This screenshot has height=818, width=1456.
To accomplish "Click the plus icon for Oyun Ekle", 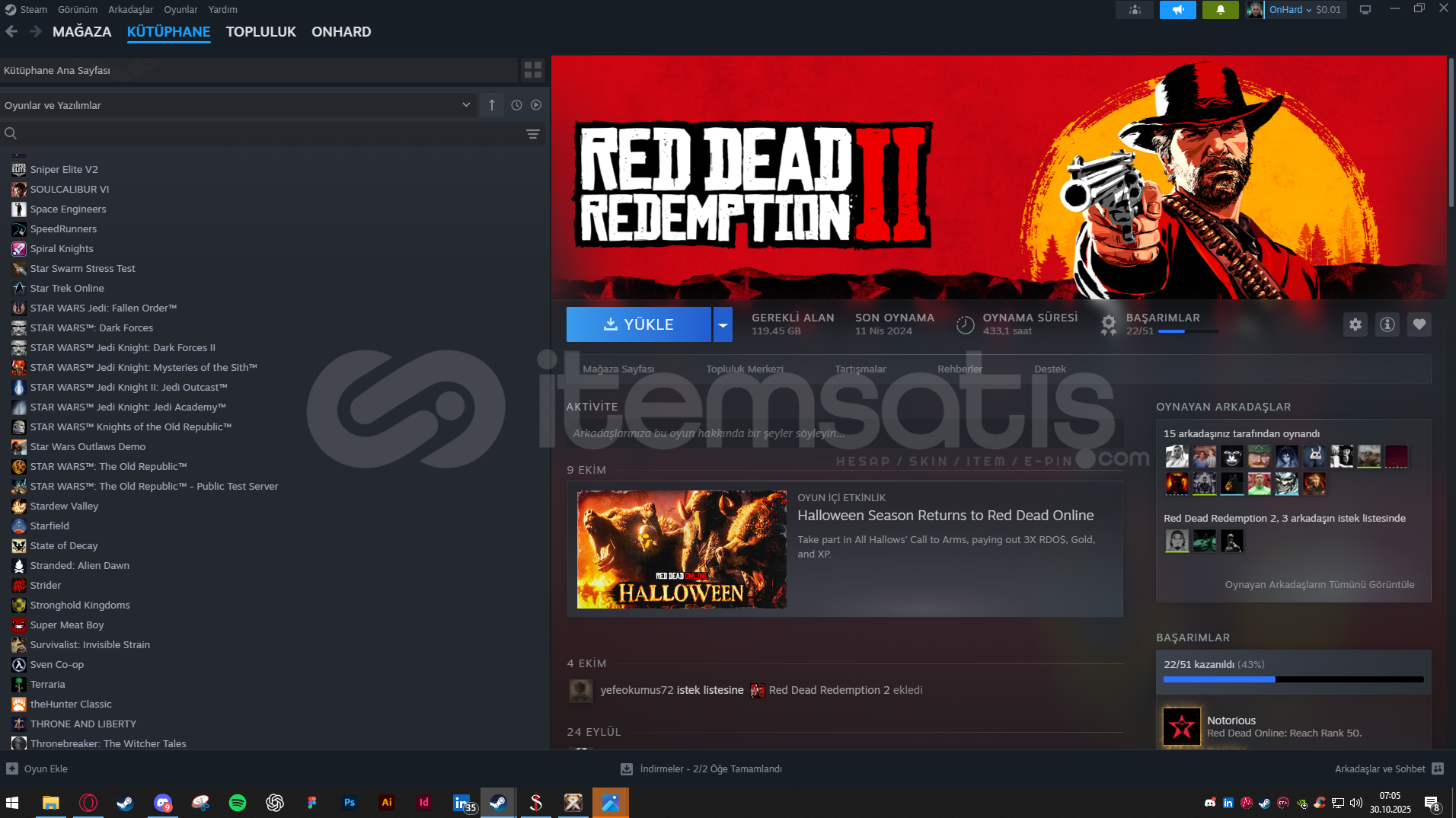I will tap(12, 769).
